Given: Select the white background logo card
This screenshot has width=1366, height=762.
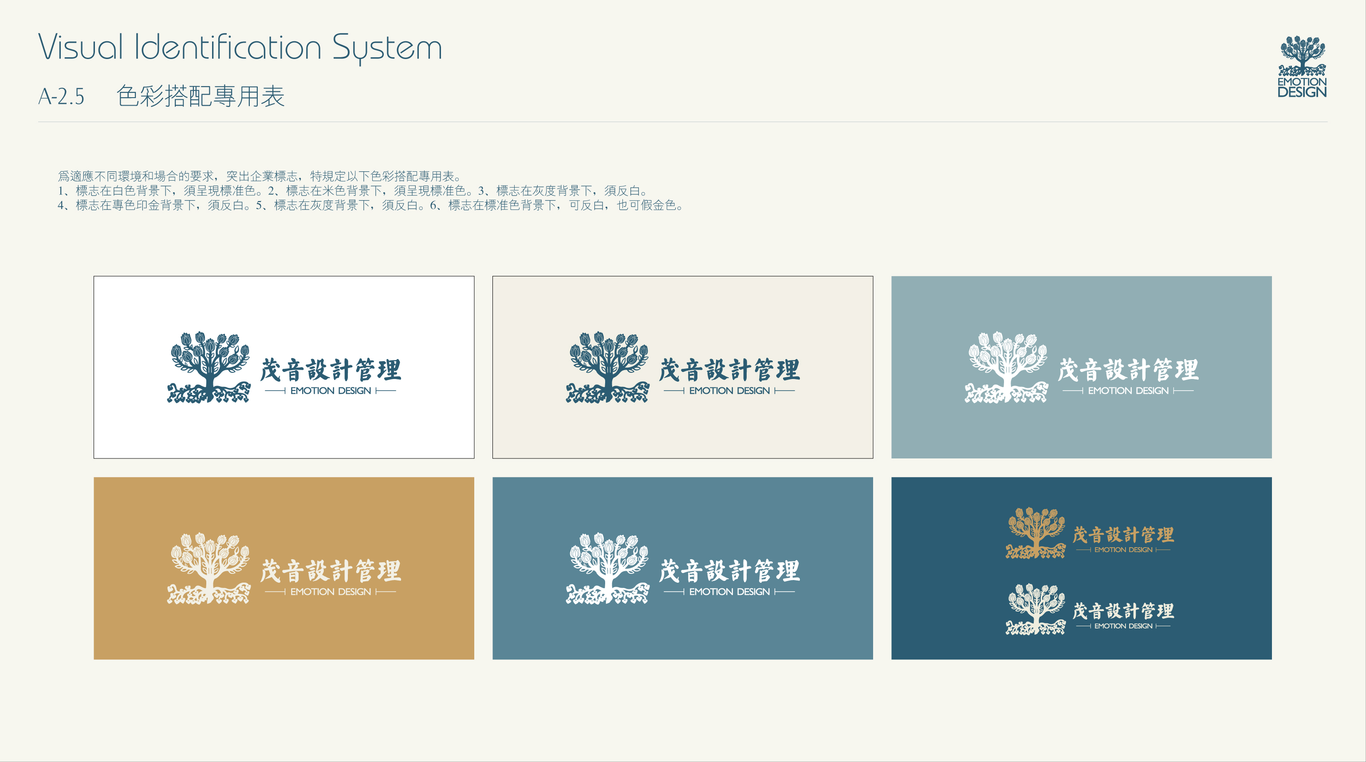Looking at the screenshot, I should [284, 367].
